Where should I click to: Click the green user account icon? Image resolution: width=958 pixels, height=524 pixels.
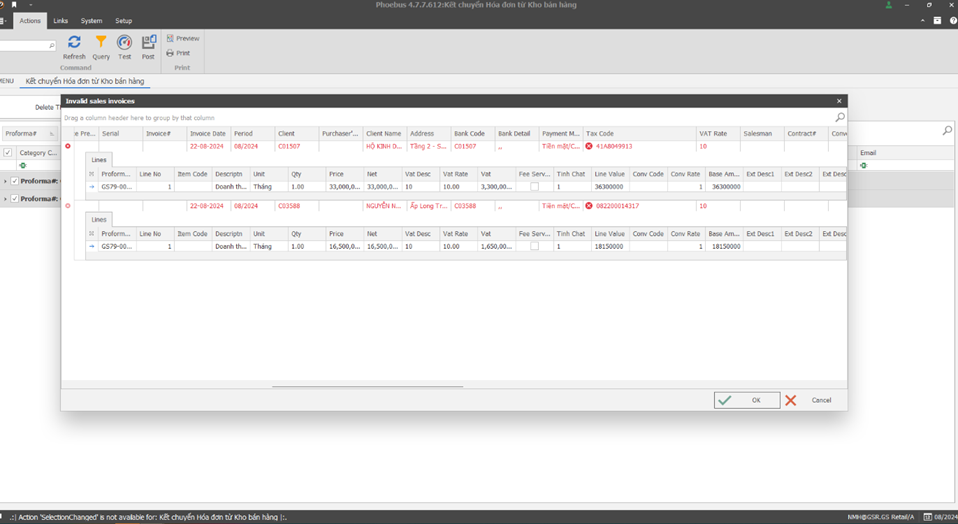[x=888, y=5]
